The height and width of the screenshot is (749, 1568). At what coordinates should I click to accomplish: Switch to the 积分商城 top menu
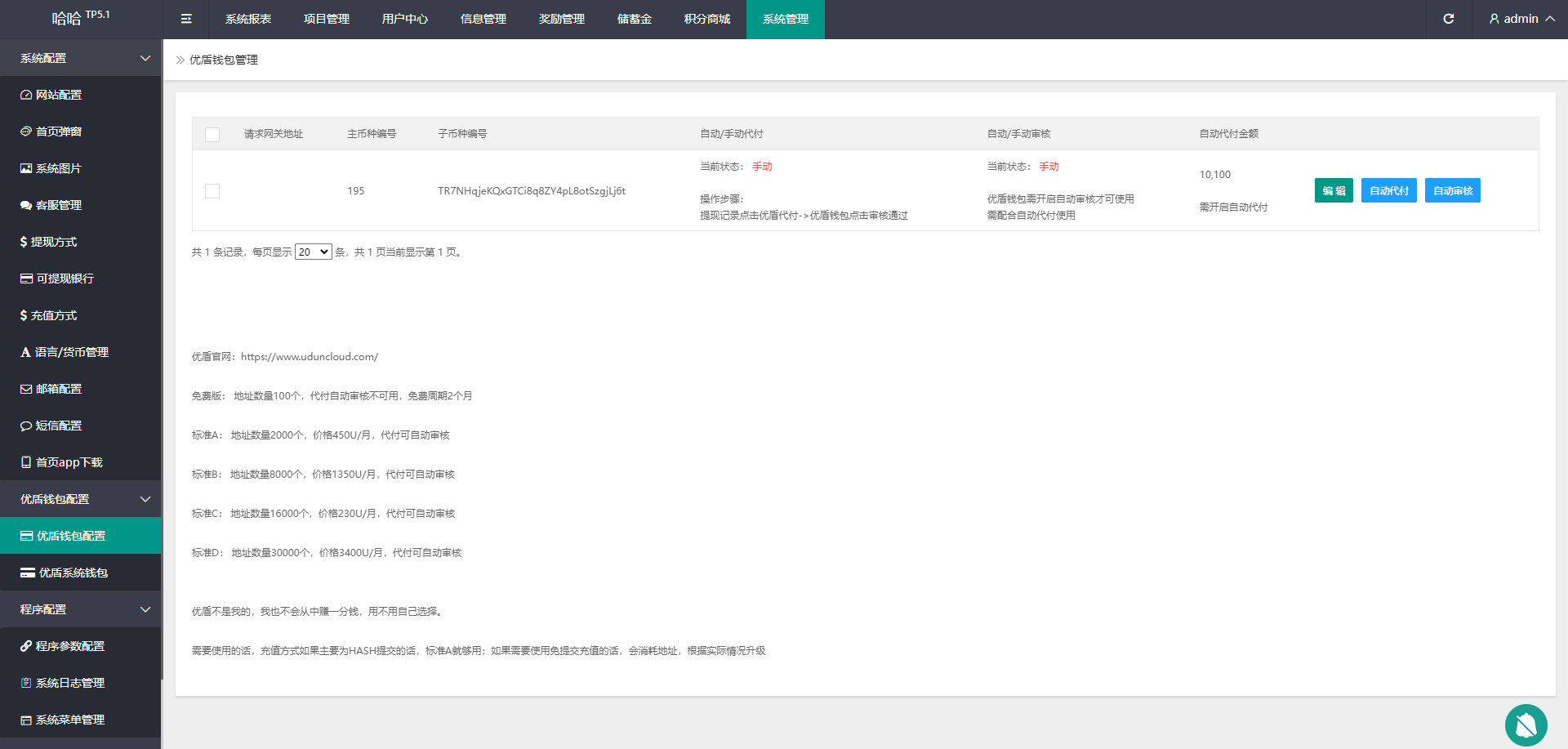point(707,19)
